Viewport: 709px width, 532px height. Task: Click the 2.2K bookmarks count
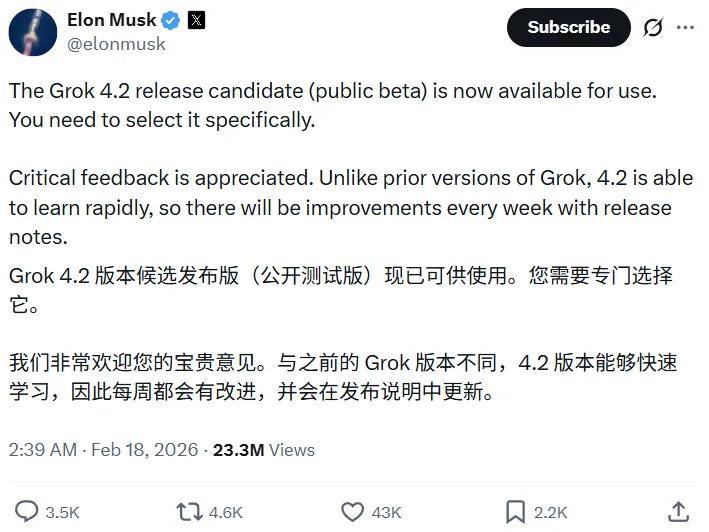point(550,512)
